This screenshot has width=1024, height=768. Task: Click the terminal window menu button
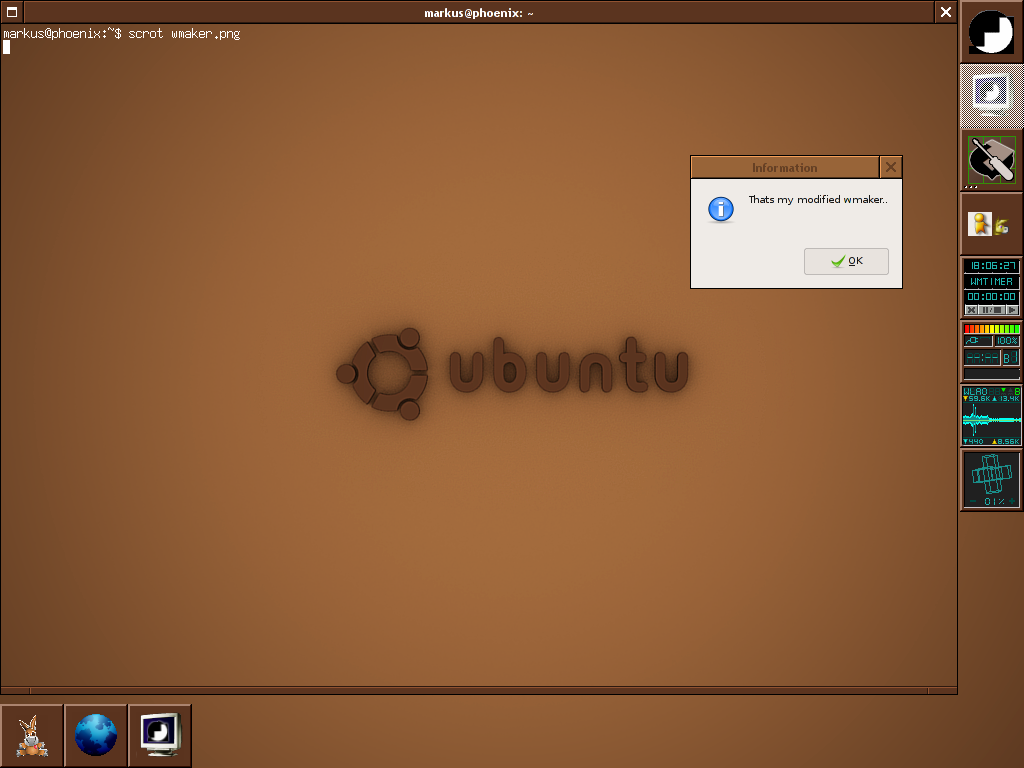click(11, 12)
